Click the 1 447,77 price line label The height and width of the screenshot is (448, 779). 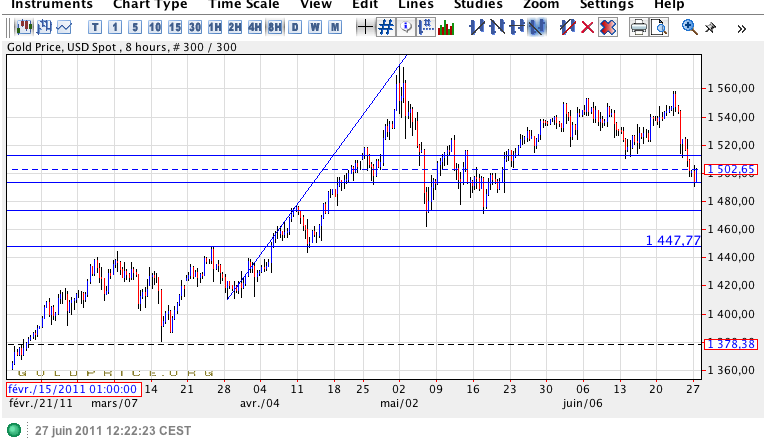click(672, 240)
